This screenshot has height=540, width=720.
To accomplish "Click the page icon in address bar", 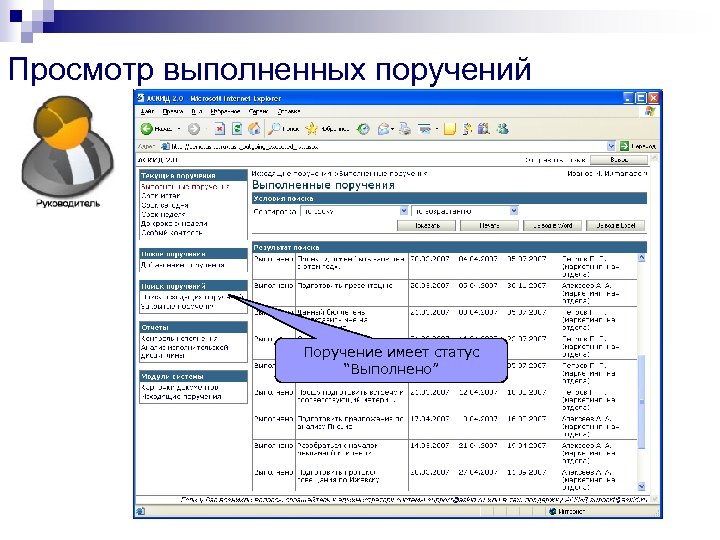I will [165, 146].
